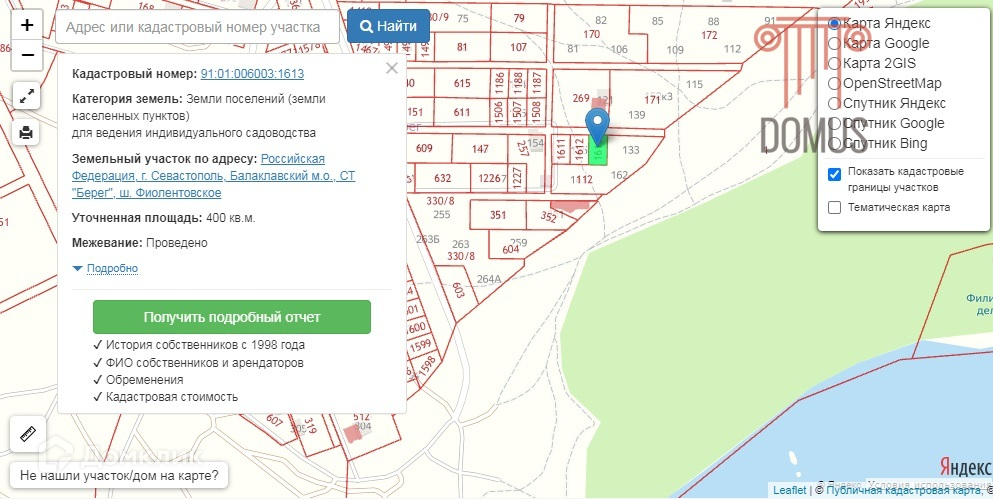Click Получить подробный отчет button

232,317
